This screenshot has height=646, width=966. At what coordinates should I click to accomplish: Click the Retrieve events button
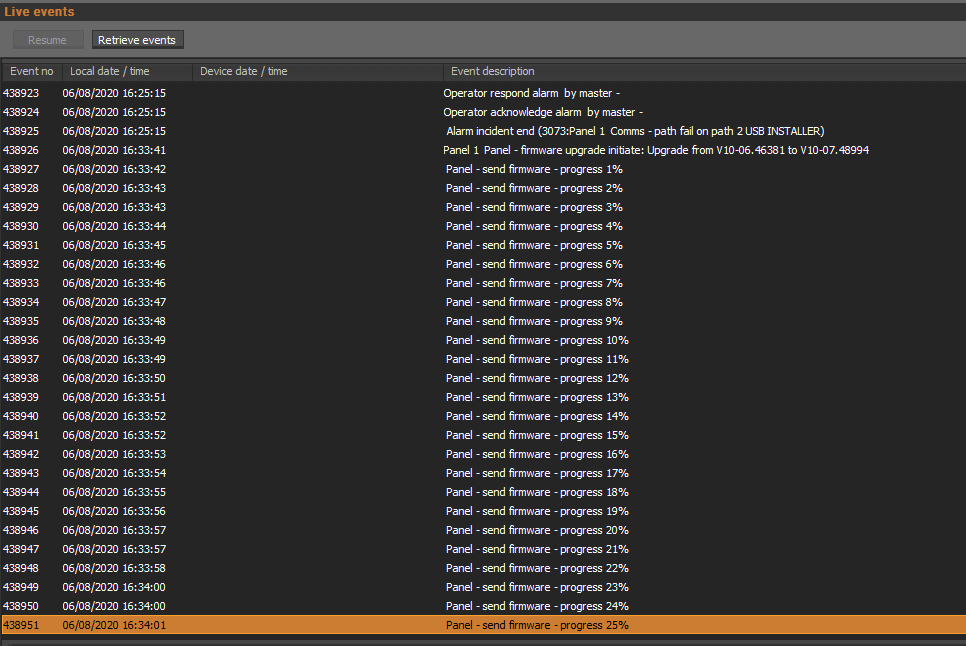click(137, 40)
